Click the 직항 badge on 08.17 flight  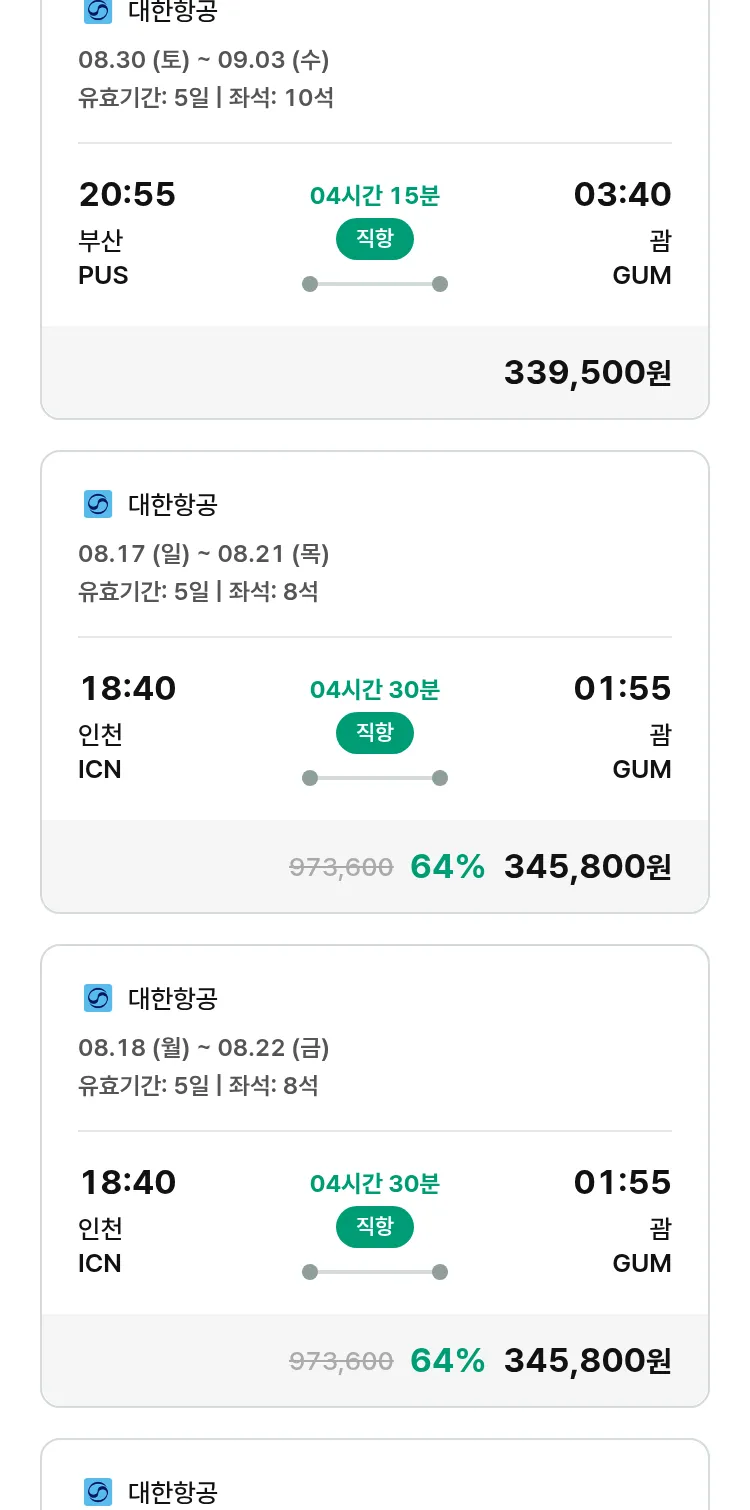point(375,733)
